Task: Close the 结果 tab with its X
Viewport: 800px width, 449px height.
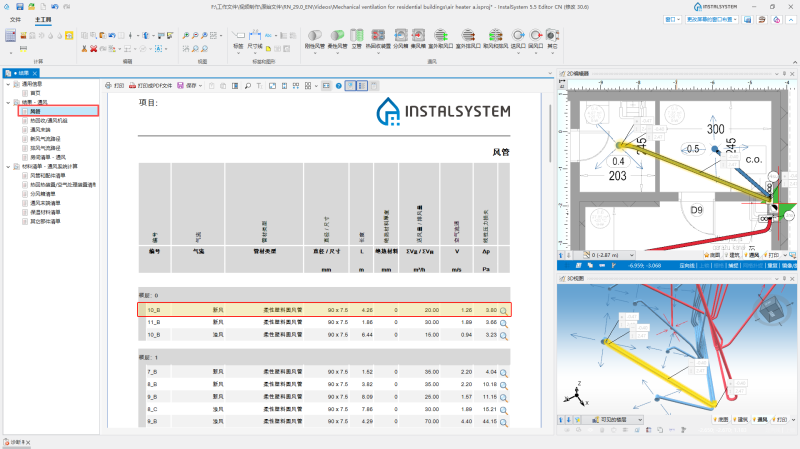Action: (35, 73)
